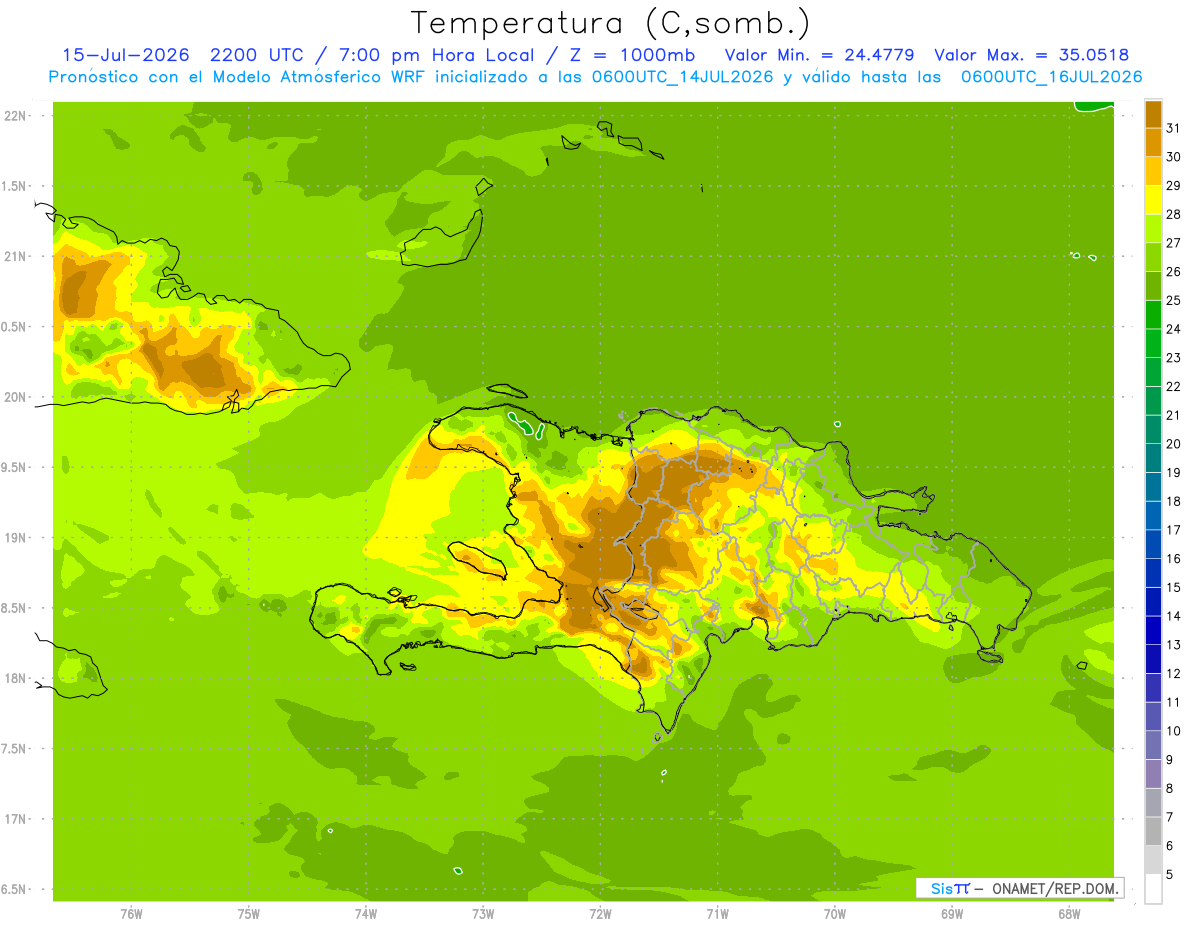The width and height of the screenshot is (1200, 927).
Task: Click the "76W" longitude axis label
Action: click(131, 914)
